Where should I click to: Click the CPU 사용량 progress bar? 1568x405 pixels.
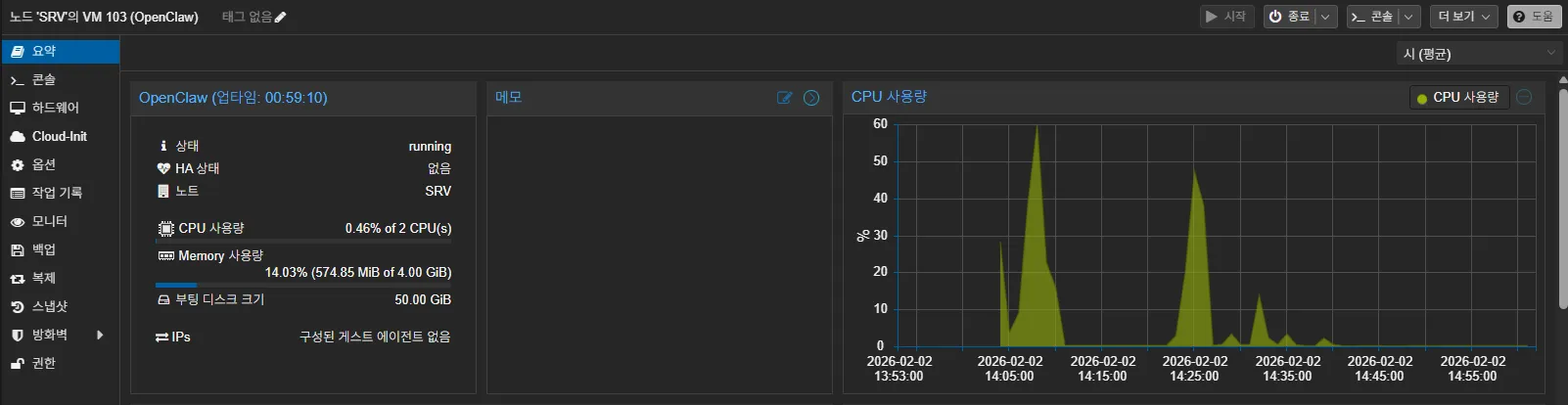pos(303,242)
